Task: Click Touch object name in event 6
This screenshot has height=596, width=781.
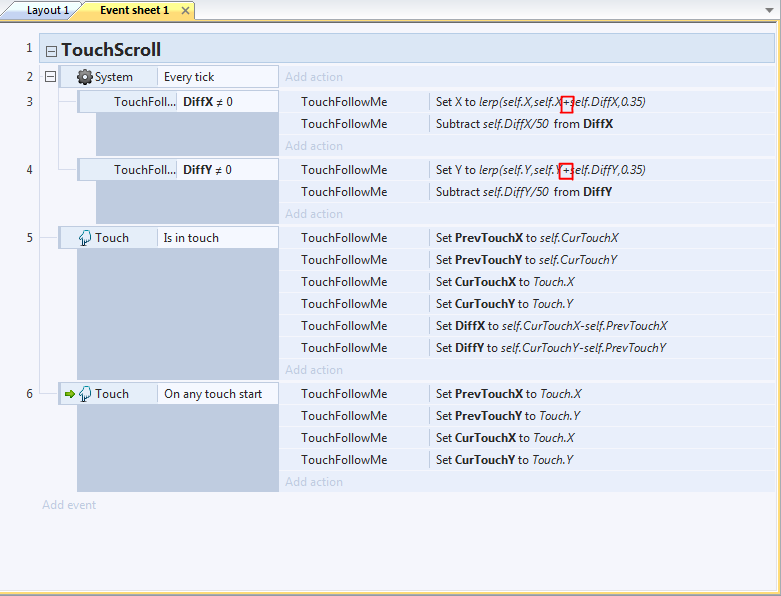Action: [x=112, y=394]
